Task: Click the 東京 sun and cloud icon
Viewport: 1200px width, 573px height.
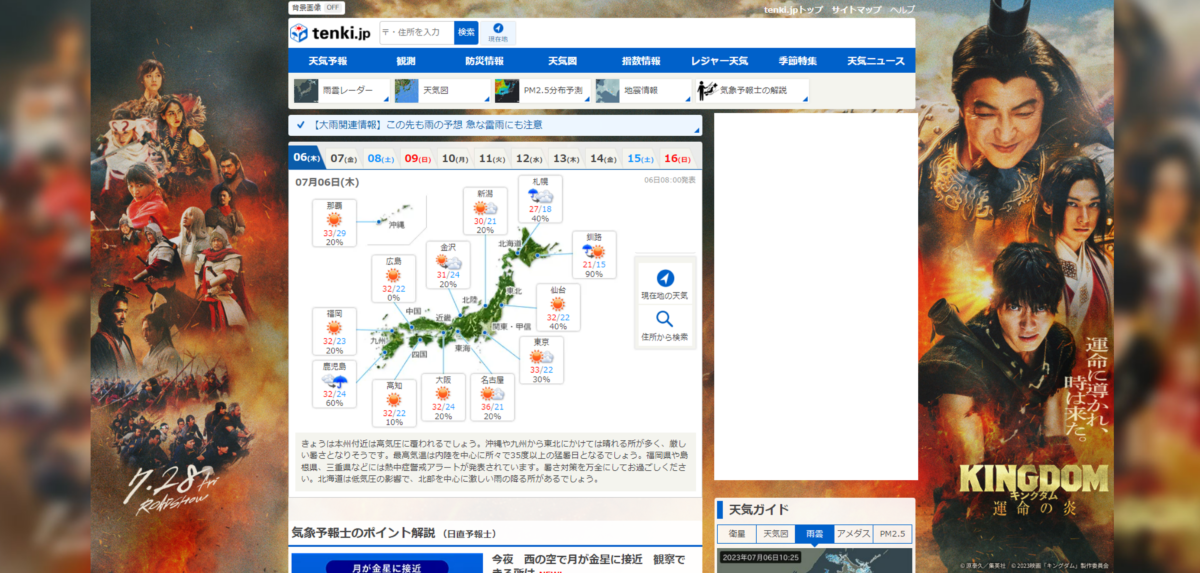Action: click(x=541, y=356)
